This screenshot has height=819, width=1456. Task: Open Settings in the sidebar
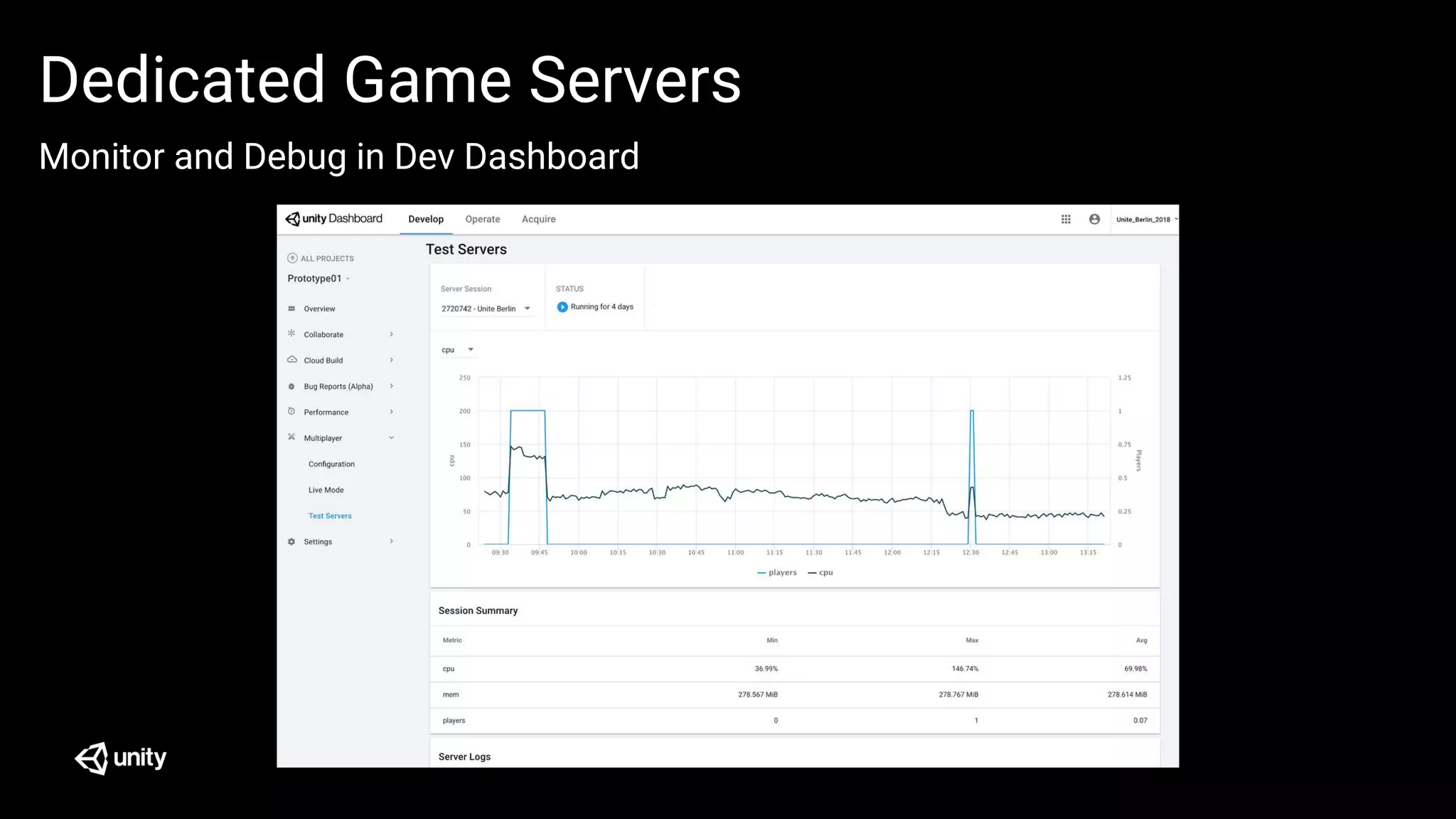(318, 542)
